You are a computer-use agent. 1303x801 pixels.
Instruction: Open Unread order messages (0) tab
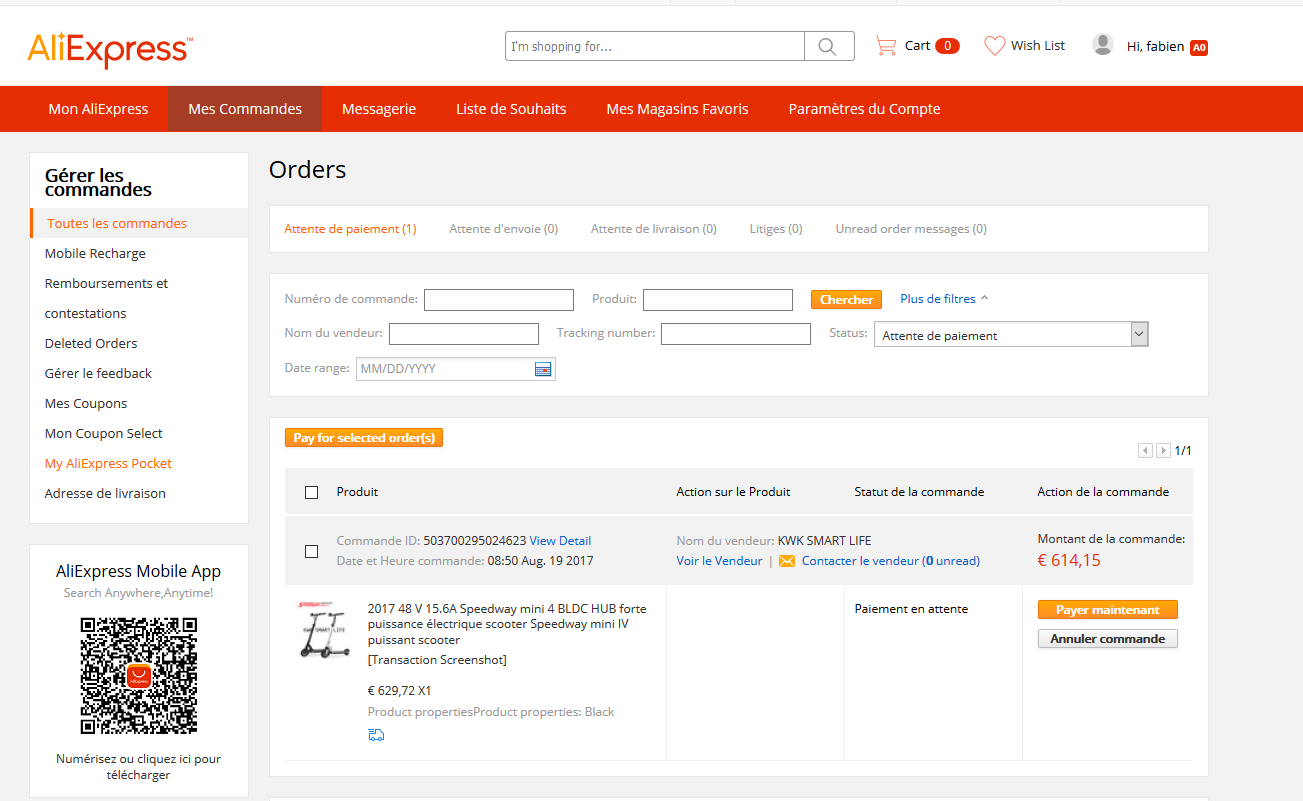tap(911, 229)
